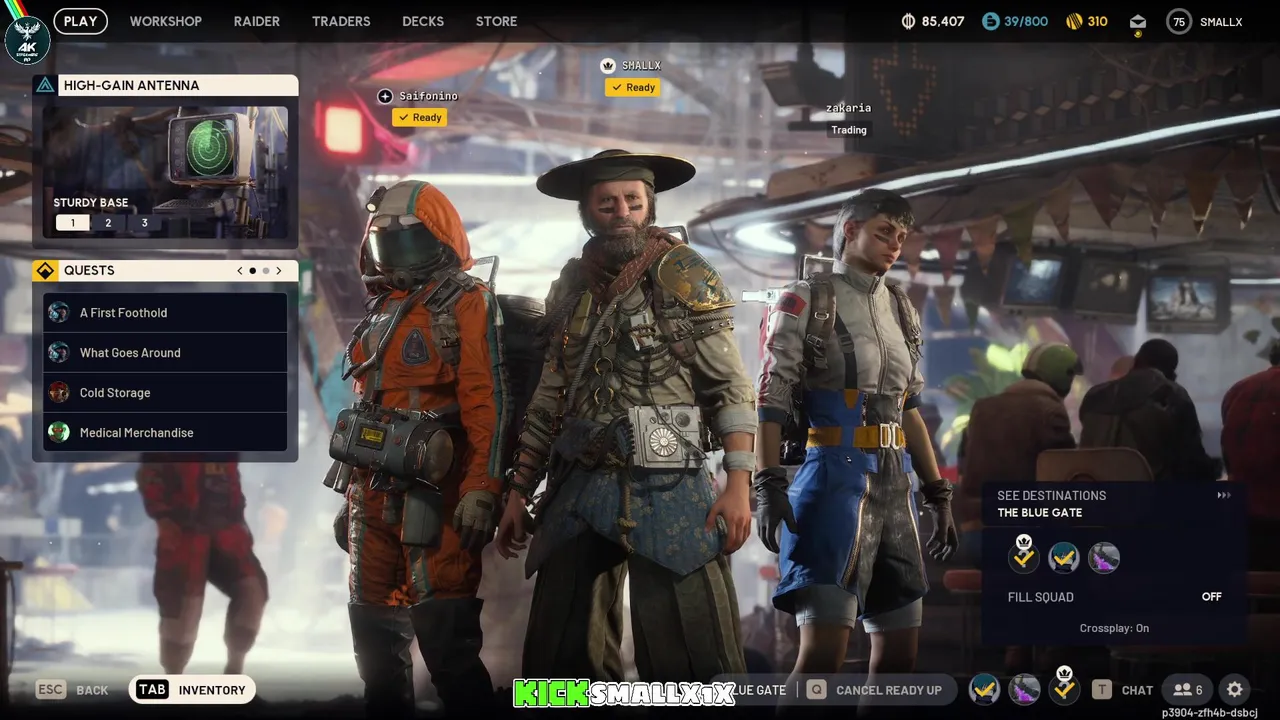Open the A First Foothold quest
The image size is (1280, 720).
click(165, 313)
